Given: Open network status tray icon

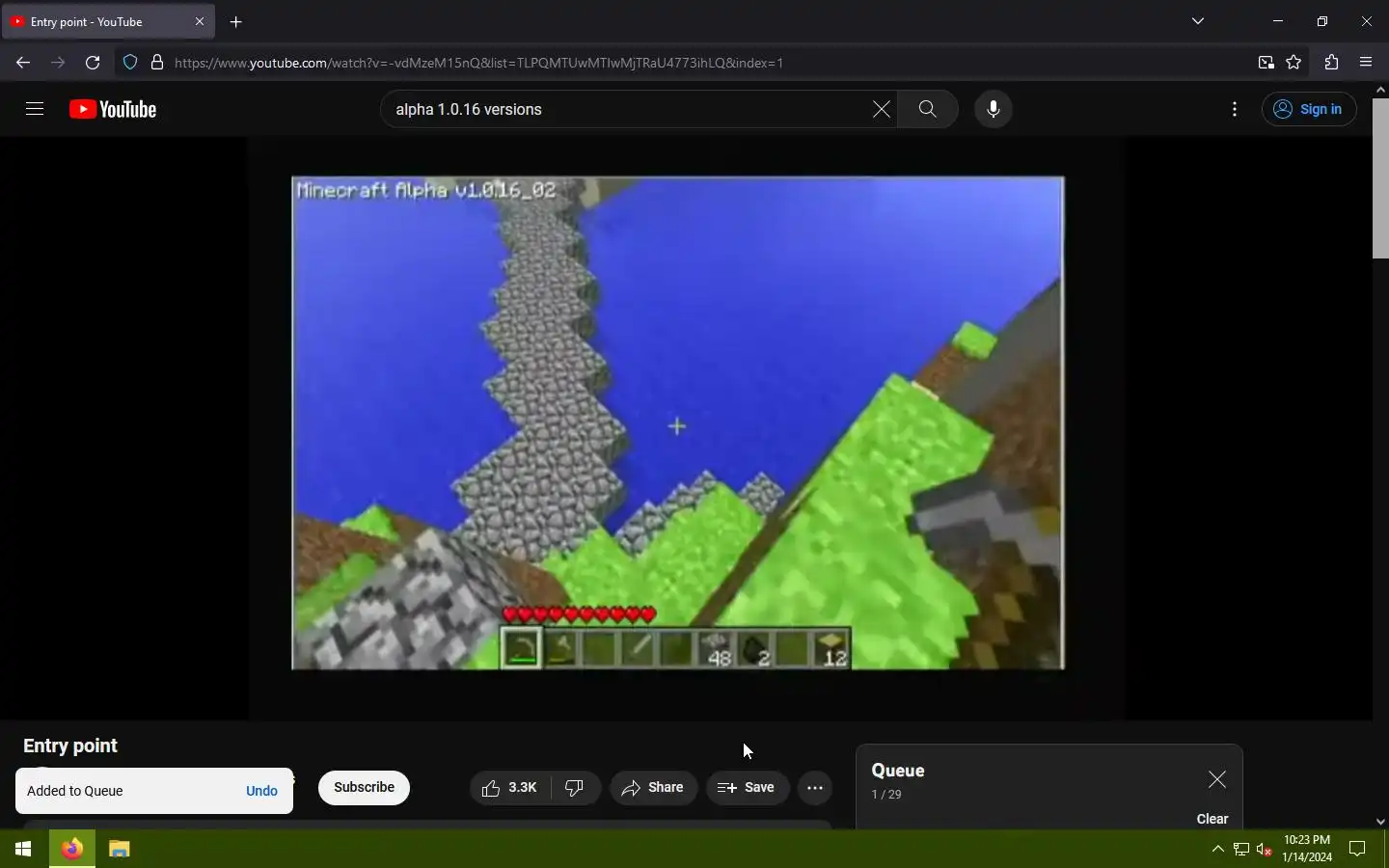Looking at the screenshot, I should tap(1241, 849).
